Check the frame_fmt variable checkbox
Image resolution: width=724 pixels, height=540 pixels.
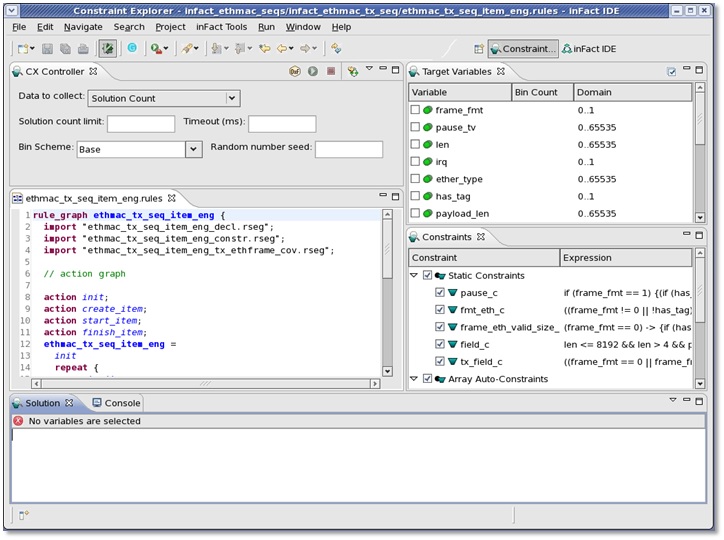coord(416,110)
